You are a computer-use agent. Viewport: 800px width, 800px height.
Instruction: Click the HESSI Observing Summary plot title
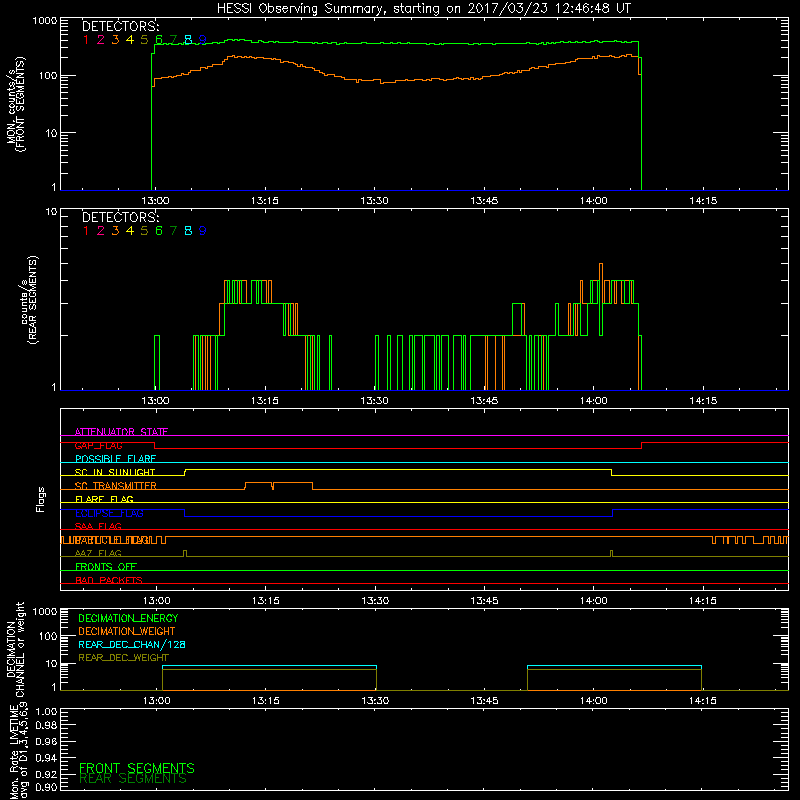pos(424,9)
